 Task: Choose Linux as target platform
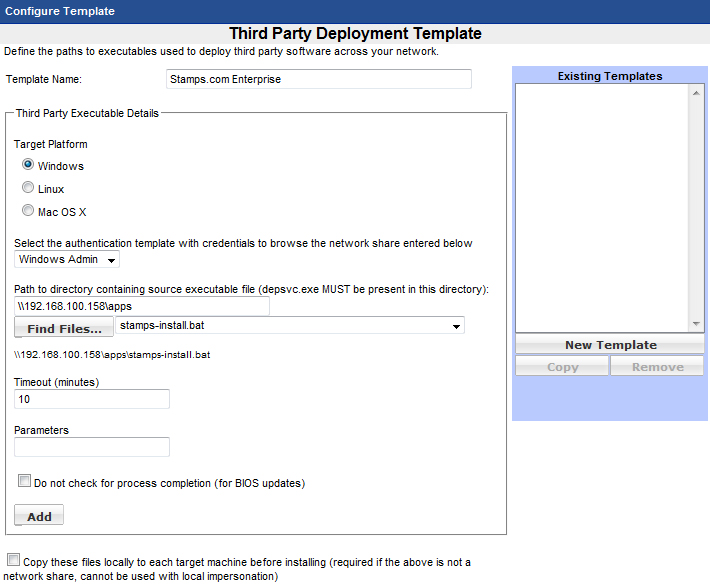(x=28, y=188)
